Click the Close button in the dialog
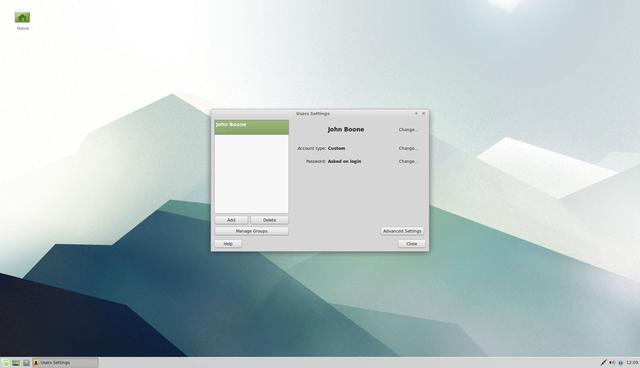Screen dimensions: 640x368 412,244
